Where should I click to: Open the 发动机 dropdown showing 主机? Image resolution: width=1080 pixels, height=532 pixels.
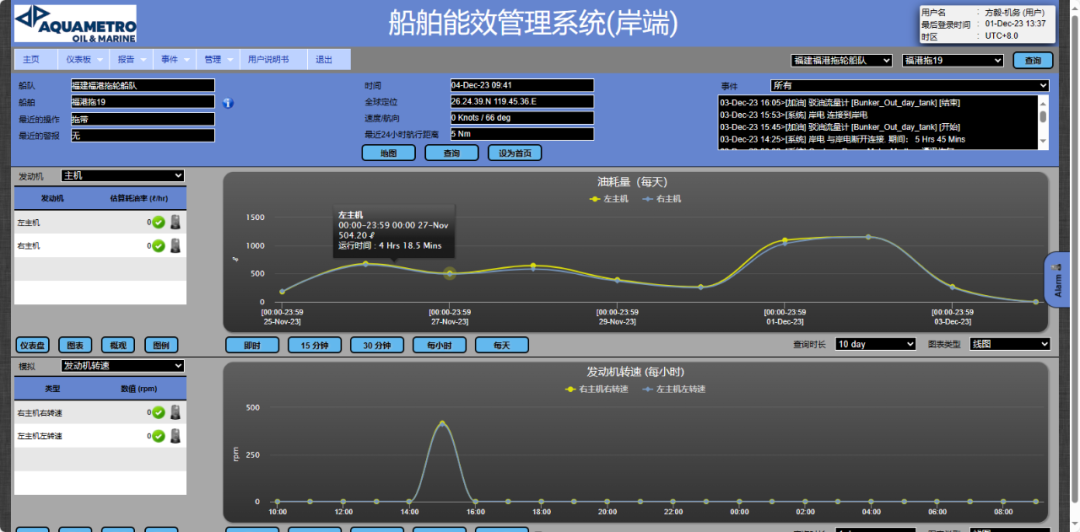123,176
